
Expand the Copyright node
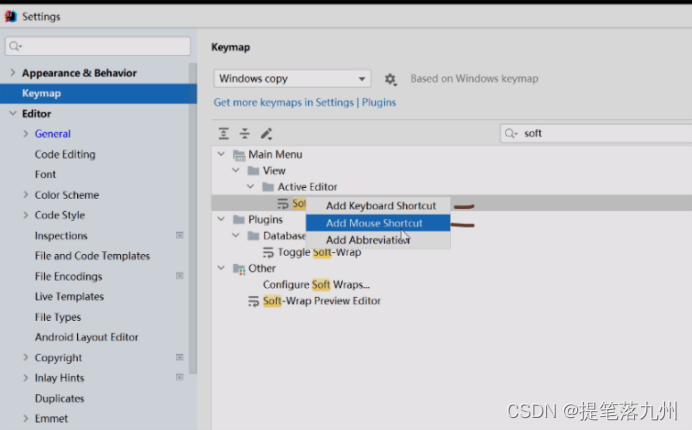[x=26, y=357]
